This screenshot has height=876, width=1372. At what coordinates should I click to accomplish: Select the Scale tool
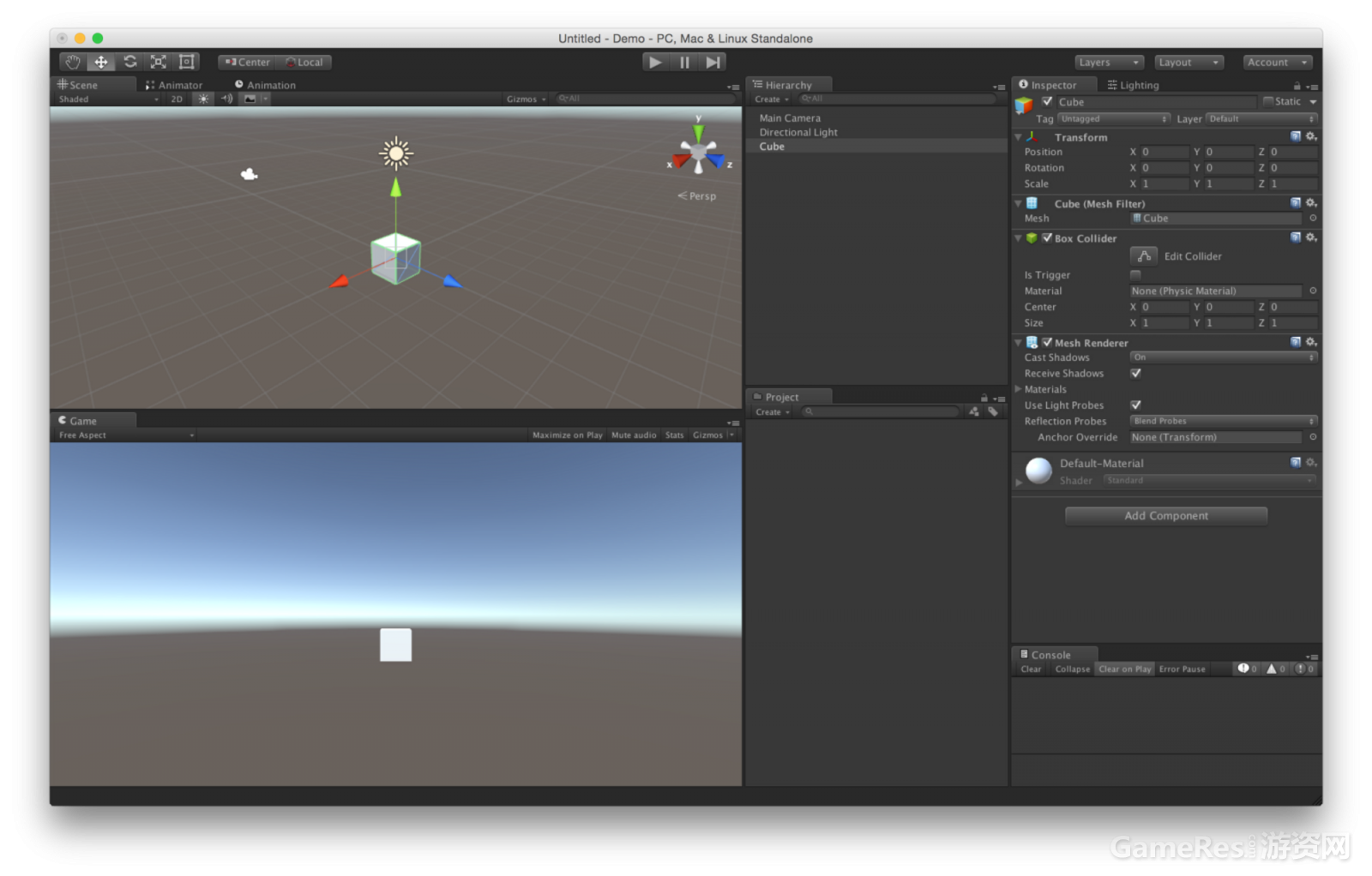click(x=159, y=62)
